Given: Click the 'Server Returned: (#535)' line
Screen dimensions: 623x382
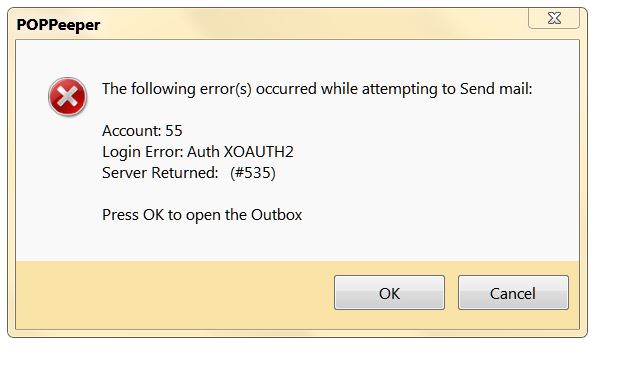Looking at the screenshot, I should pyautogui.click(x=189, y=173).
